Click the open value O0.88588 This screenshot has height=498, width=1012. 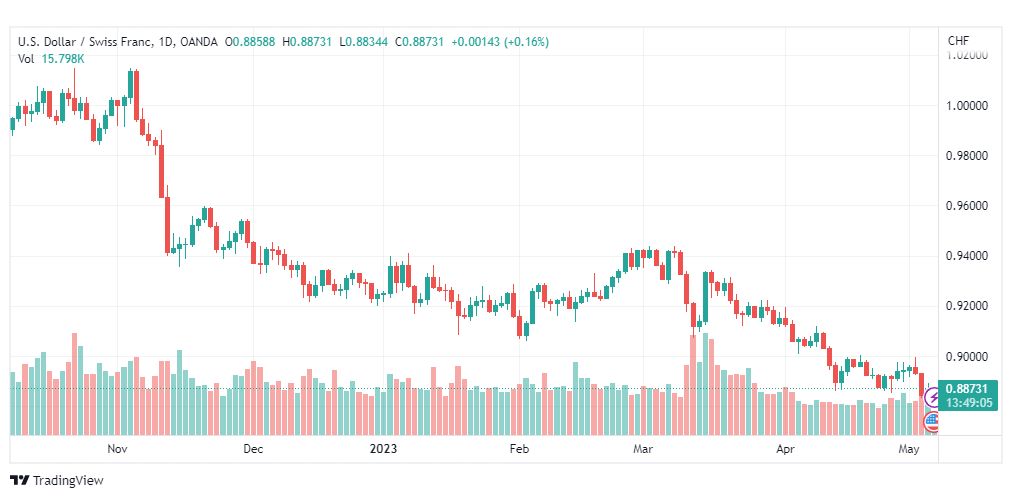click(250, 42)
